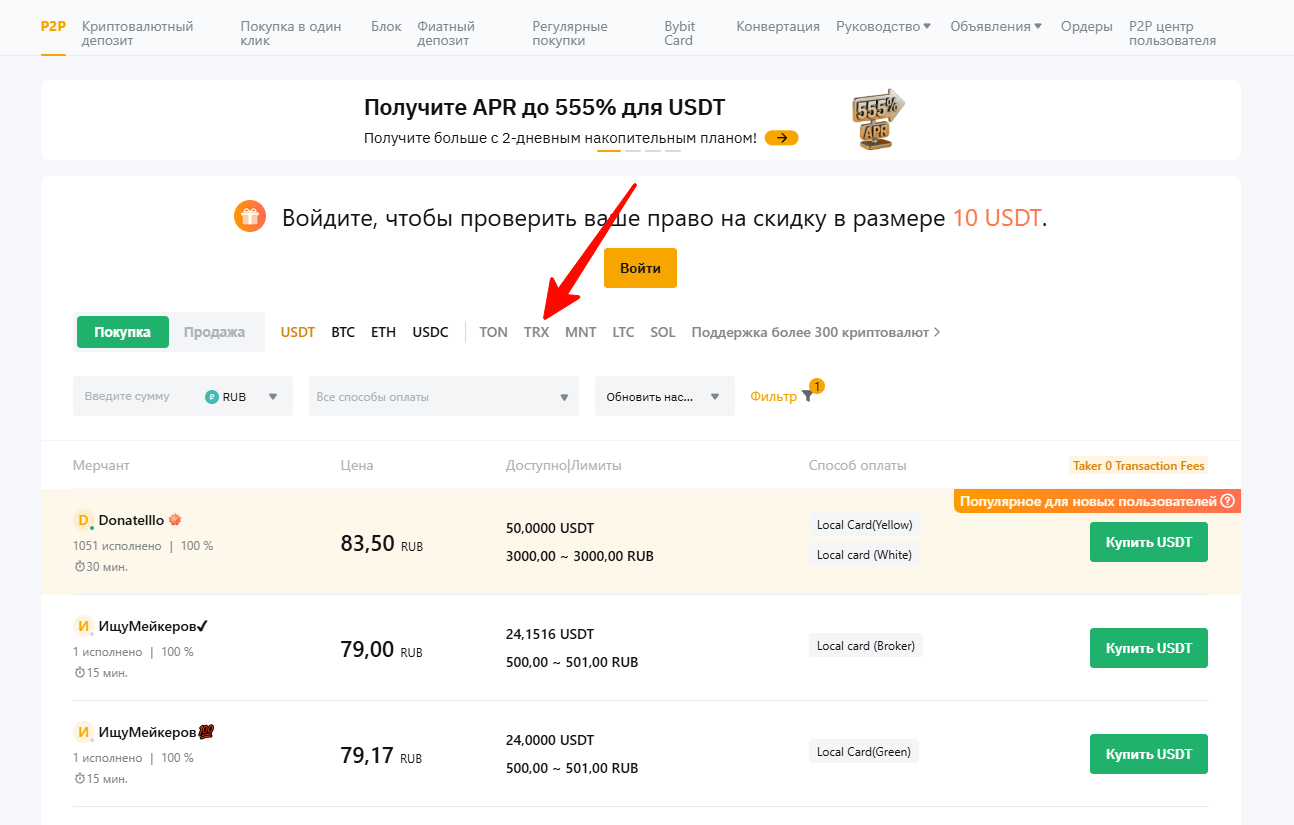Select TRX cryptocurrency option

pos(536,332)
